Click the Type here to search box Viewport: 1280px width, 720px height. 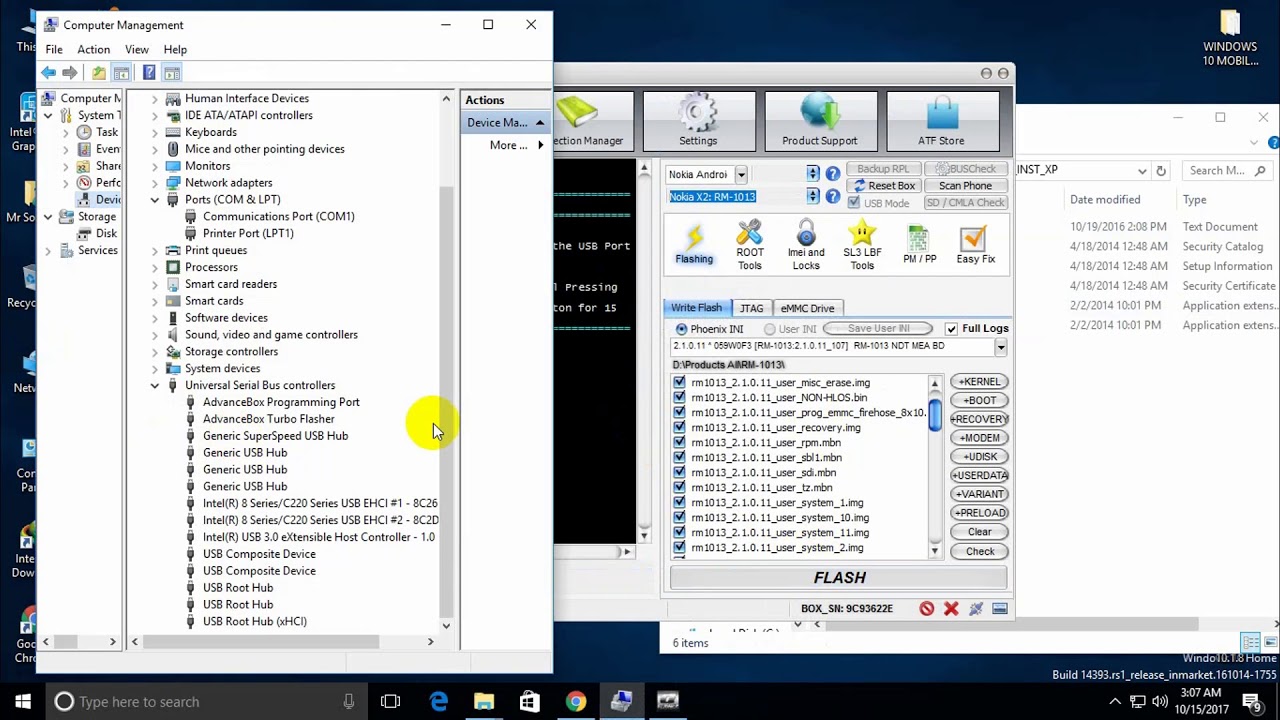tap(205, 702)
